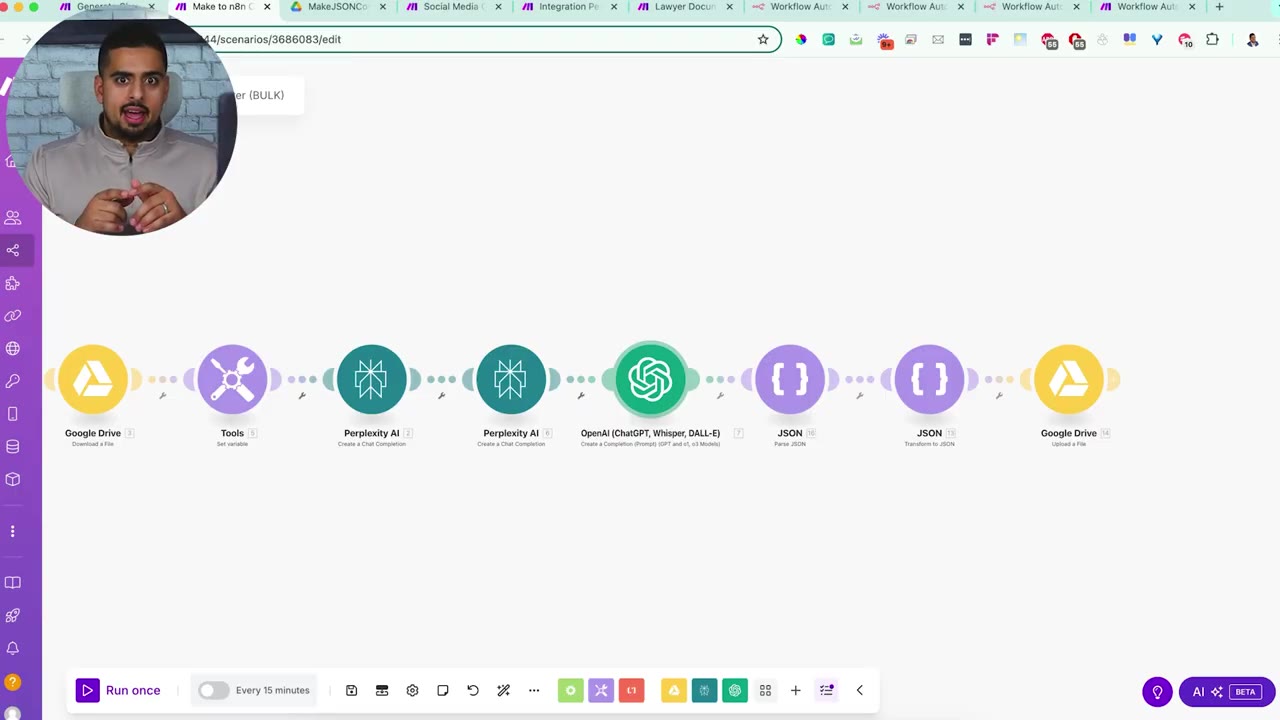Viewport: 1280px width, 720px height.
Task: Click wrench filter between OpenAI and JSON
Action: pos(720,396)
